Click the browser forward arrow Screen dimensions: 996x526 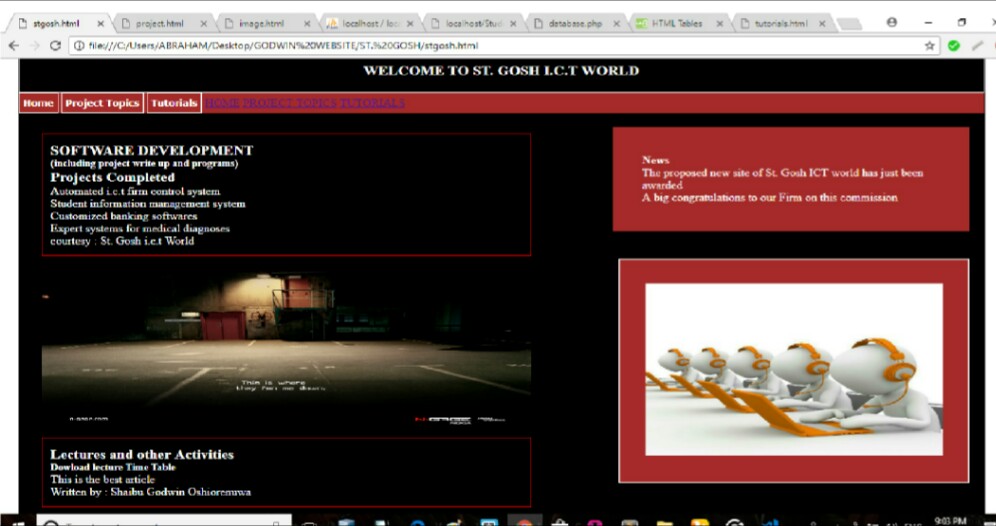tap(34, 46)
